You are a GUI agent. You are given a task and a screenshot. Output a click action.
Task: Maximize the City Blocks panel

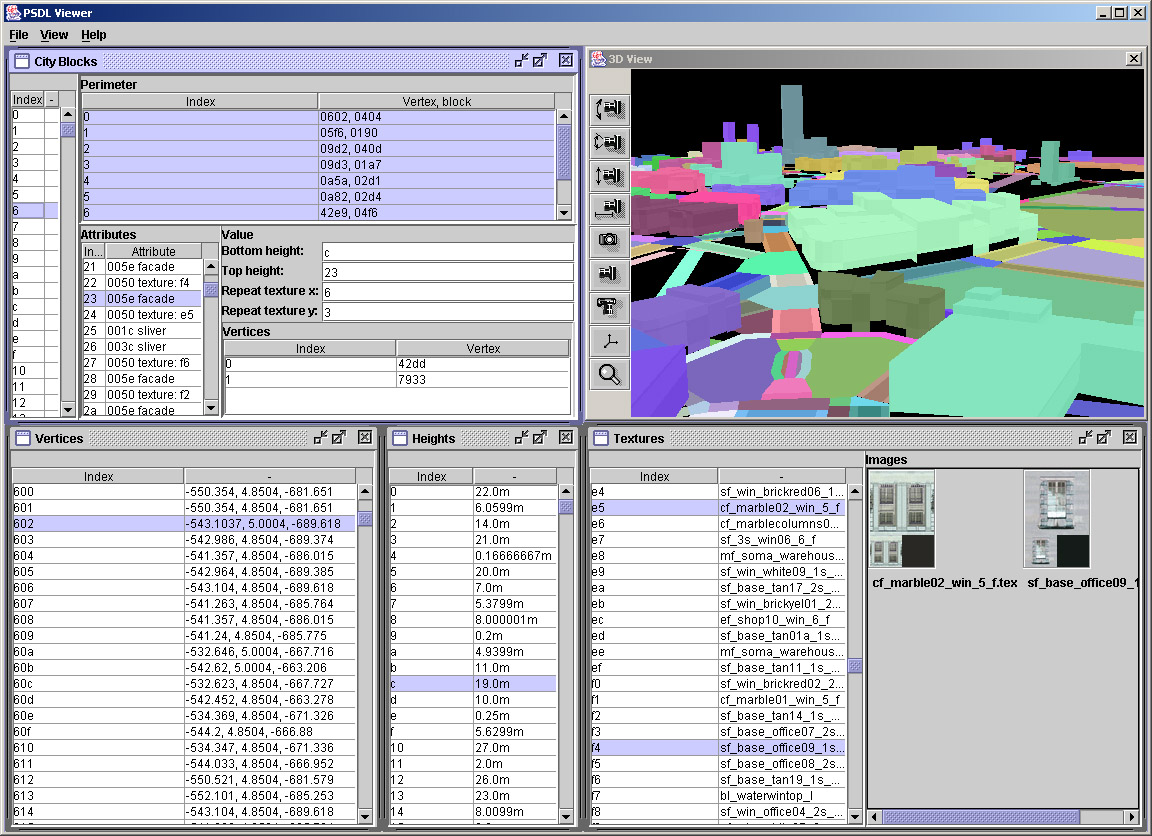(x=540, y=61)
